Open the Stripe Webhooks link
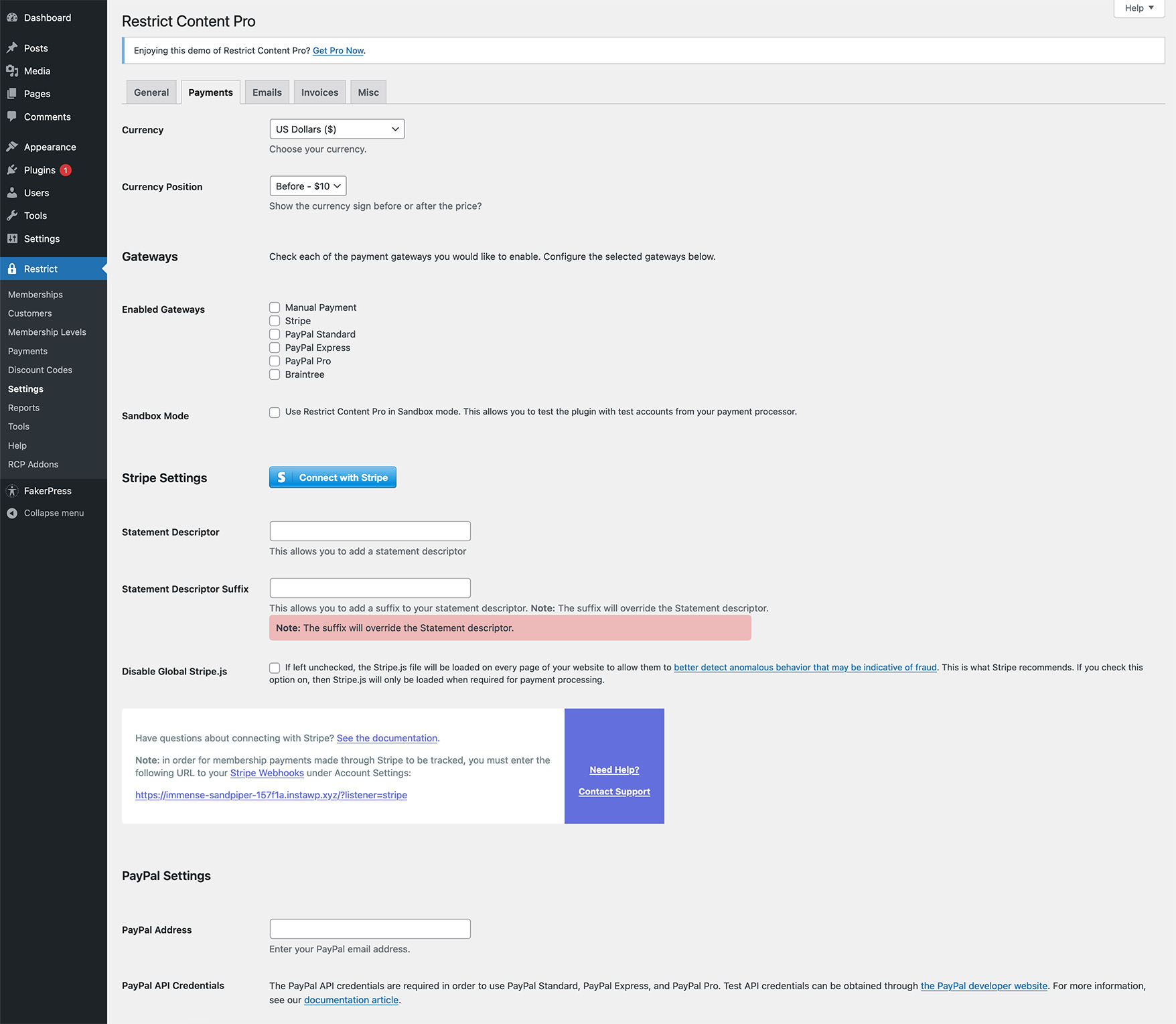Image resolution: width=1176 pixels, height=1024 pixels. tap(267, 773)
